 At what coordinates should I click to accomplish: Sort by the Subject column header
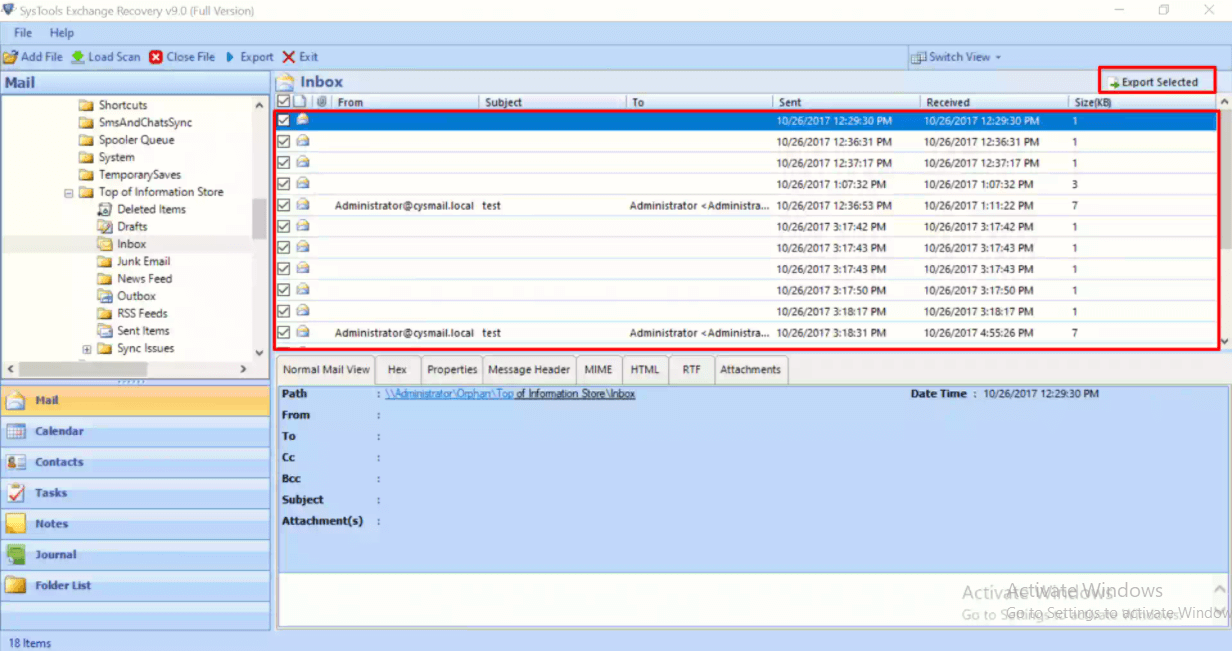[553, 102]
